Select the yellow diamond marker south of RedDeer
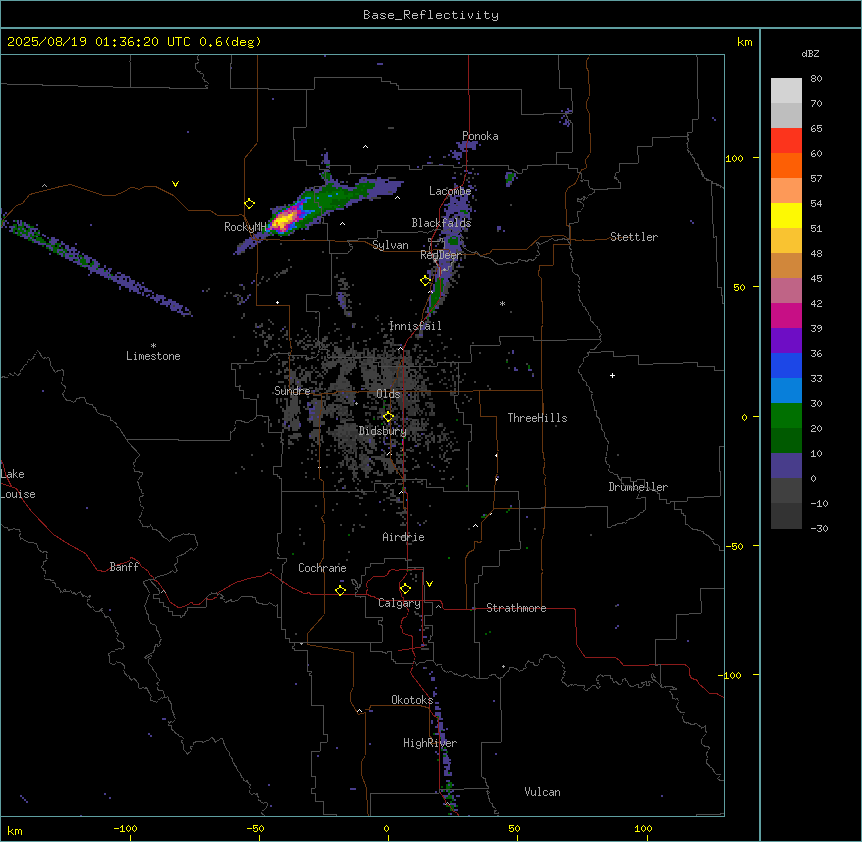 point(425,281)
